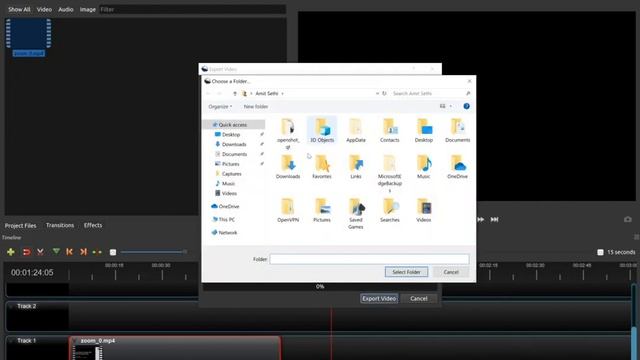Open the AppData folder

pyautogui.click(x=356, y=130)
